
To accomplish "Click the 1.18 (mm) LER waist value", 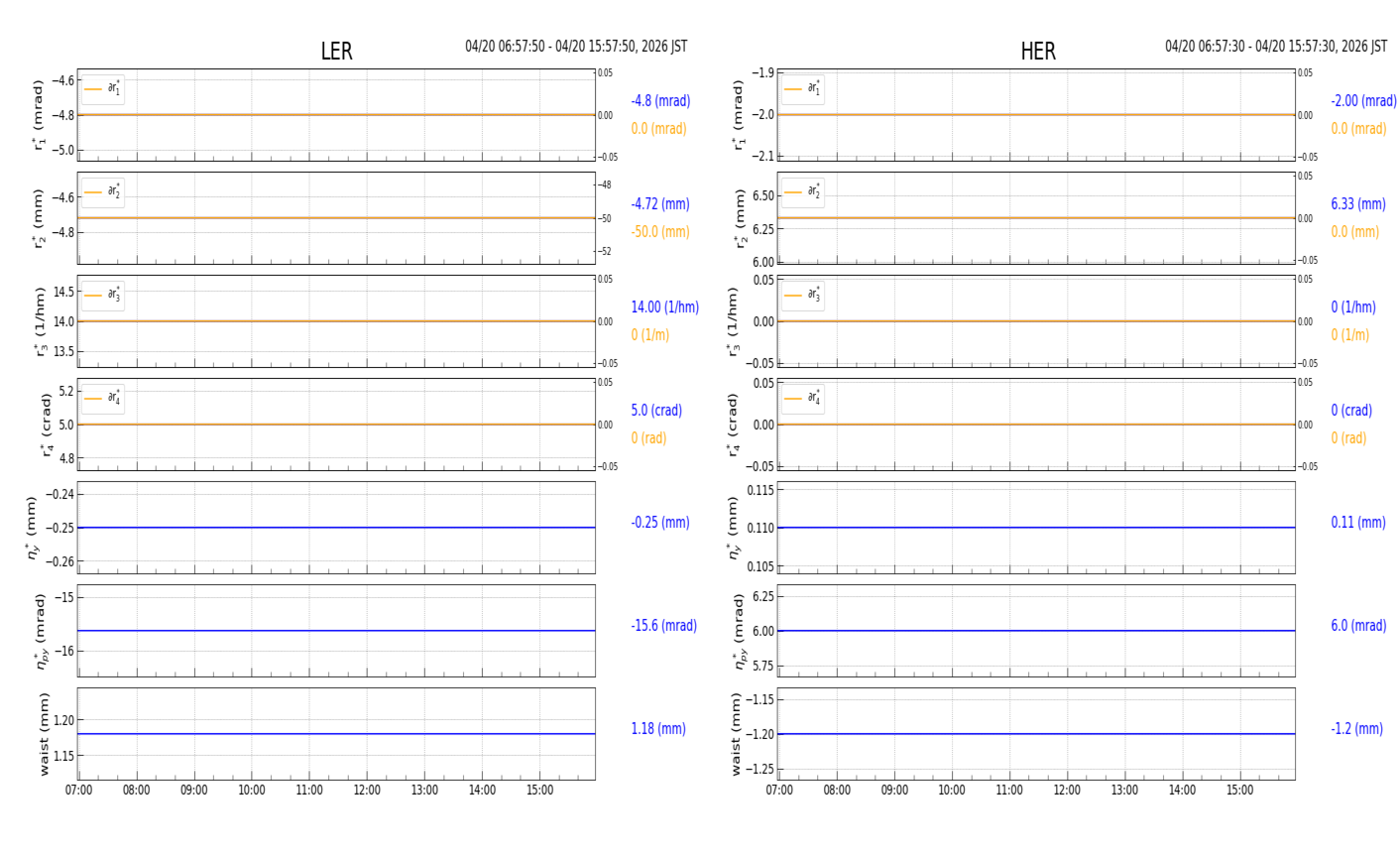I will (658, 729).
